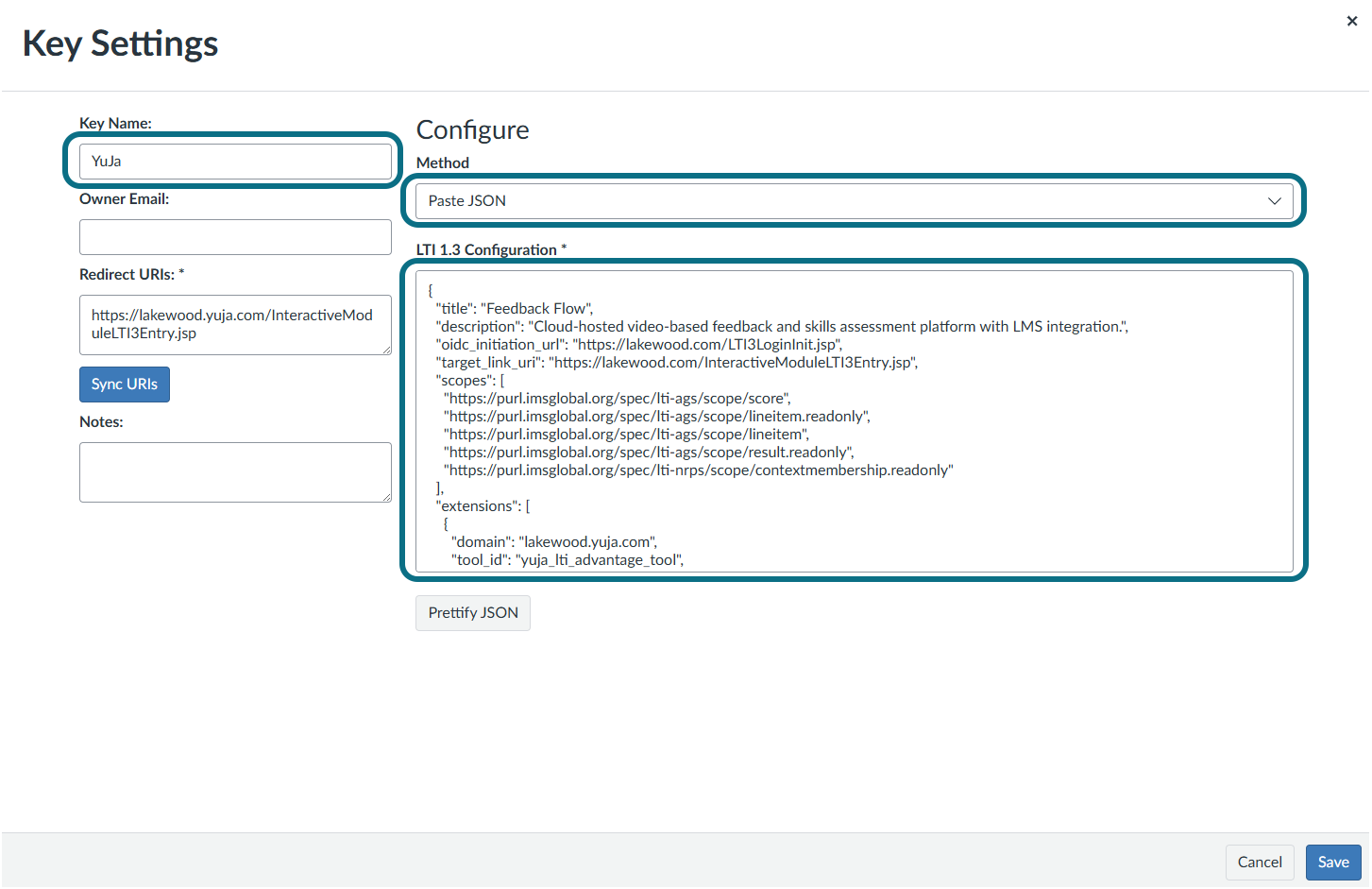Click the Notes text area
The height and width of the screenshot is (889, 1372).
click(x=235, y=472)
